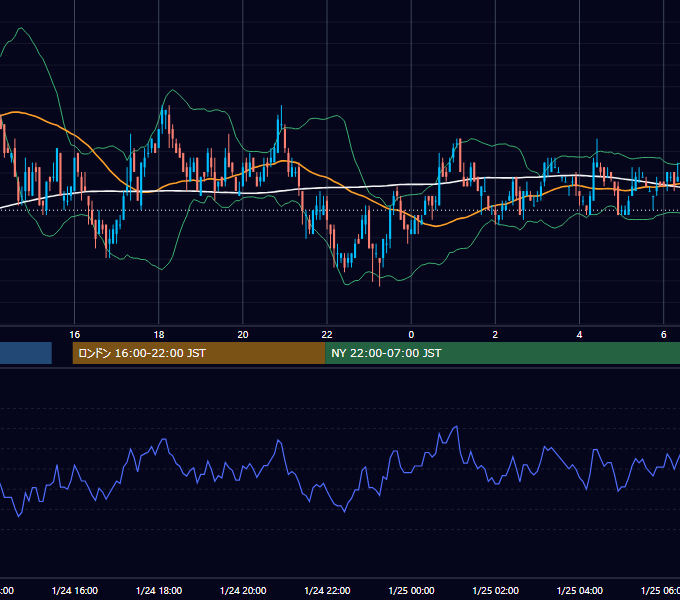Click the 1/25 02:00 date label
The image size is (680, 600).
click(x=495, y=590)
